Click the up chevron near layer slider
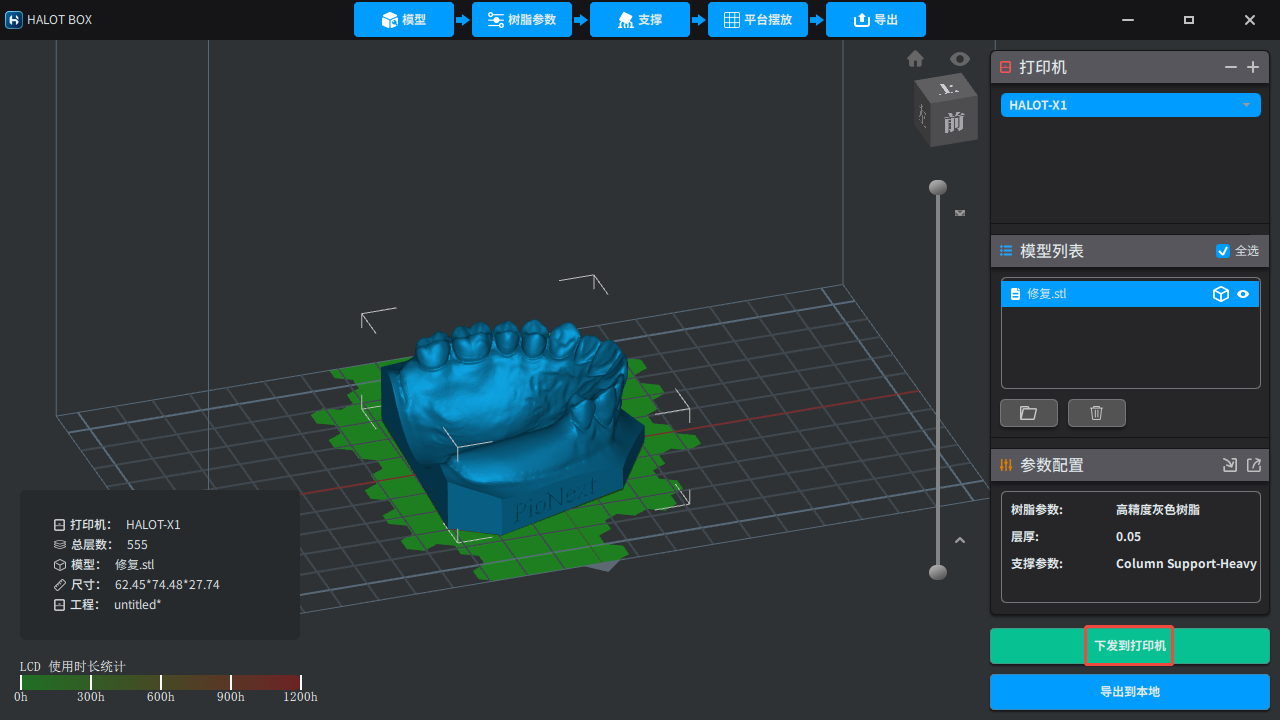Image resolution: width=1280 pixels, height=720 pixels. point(960,540)
